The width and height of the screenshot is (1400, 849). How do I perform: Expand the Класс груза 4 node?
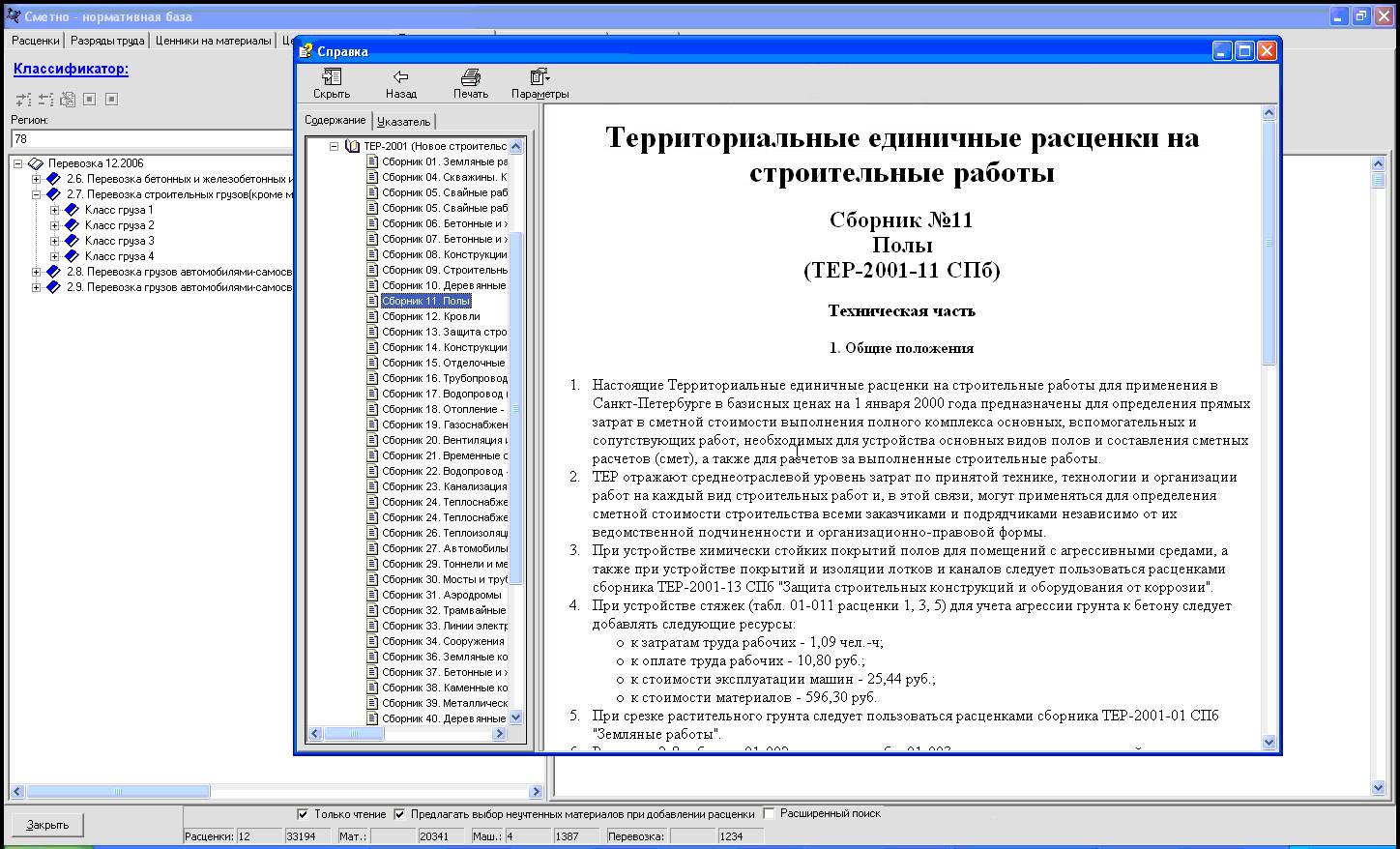point(54,256)
